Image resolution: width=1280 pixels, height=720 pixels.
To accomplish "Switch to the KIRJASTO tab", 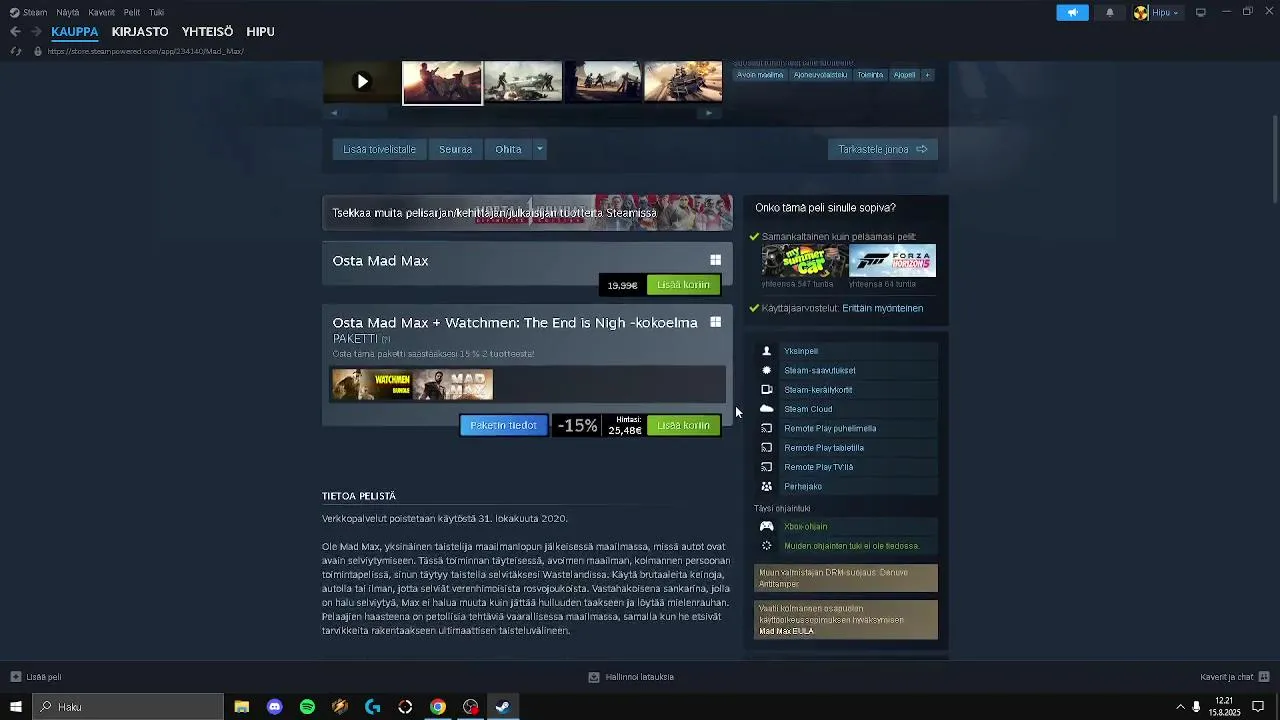I will (140, 32).
